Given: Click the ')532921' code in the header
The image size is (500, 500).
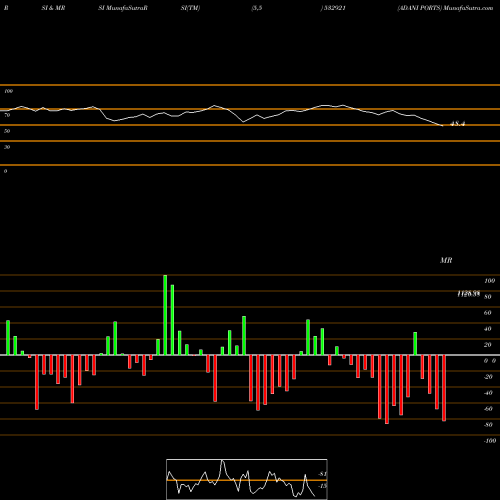Looking at the screenshot, I should pos(333,8).
